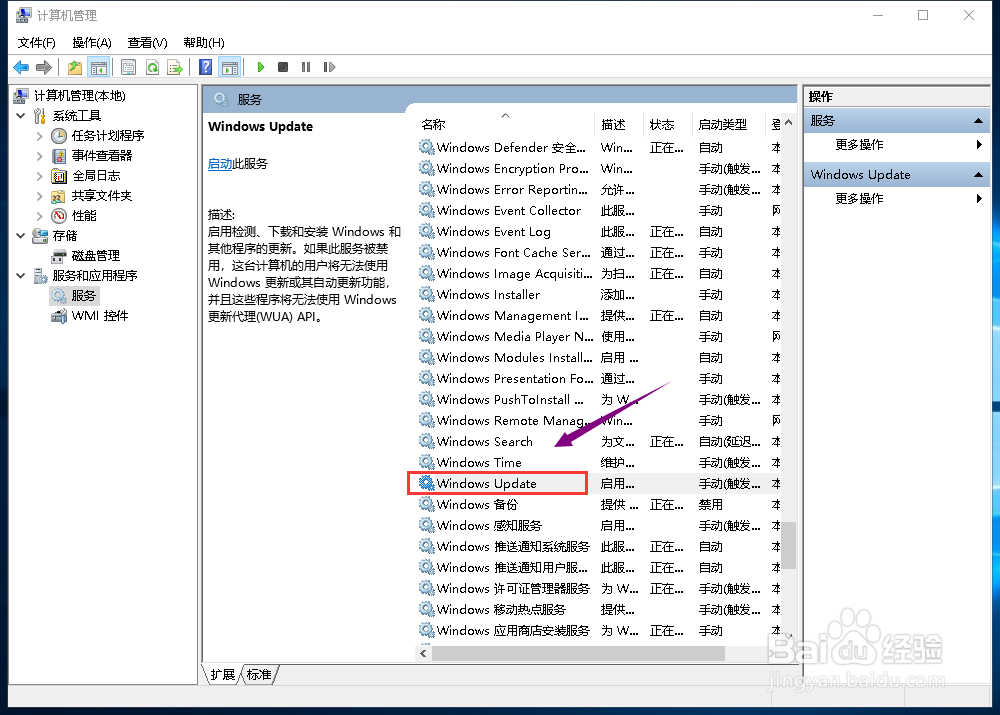Sort by the 启动类型 column header
Viewport: 1000px width, 715px height.
[728, 124]
